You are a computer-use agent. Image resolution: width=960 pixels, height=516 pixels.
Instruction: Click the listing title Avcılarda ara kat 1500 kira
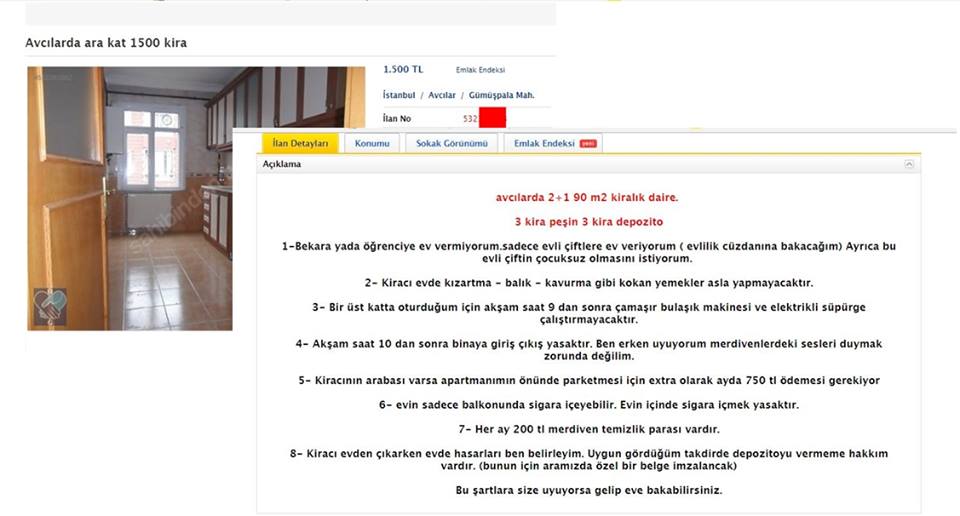click(106, 43)
